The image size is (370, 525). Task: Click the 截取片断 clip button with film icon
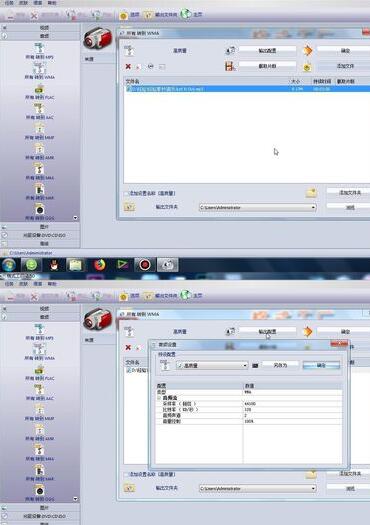point(267,66)
